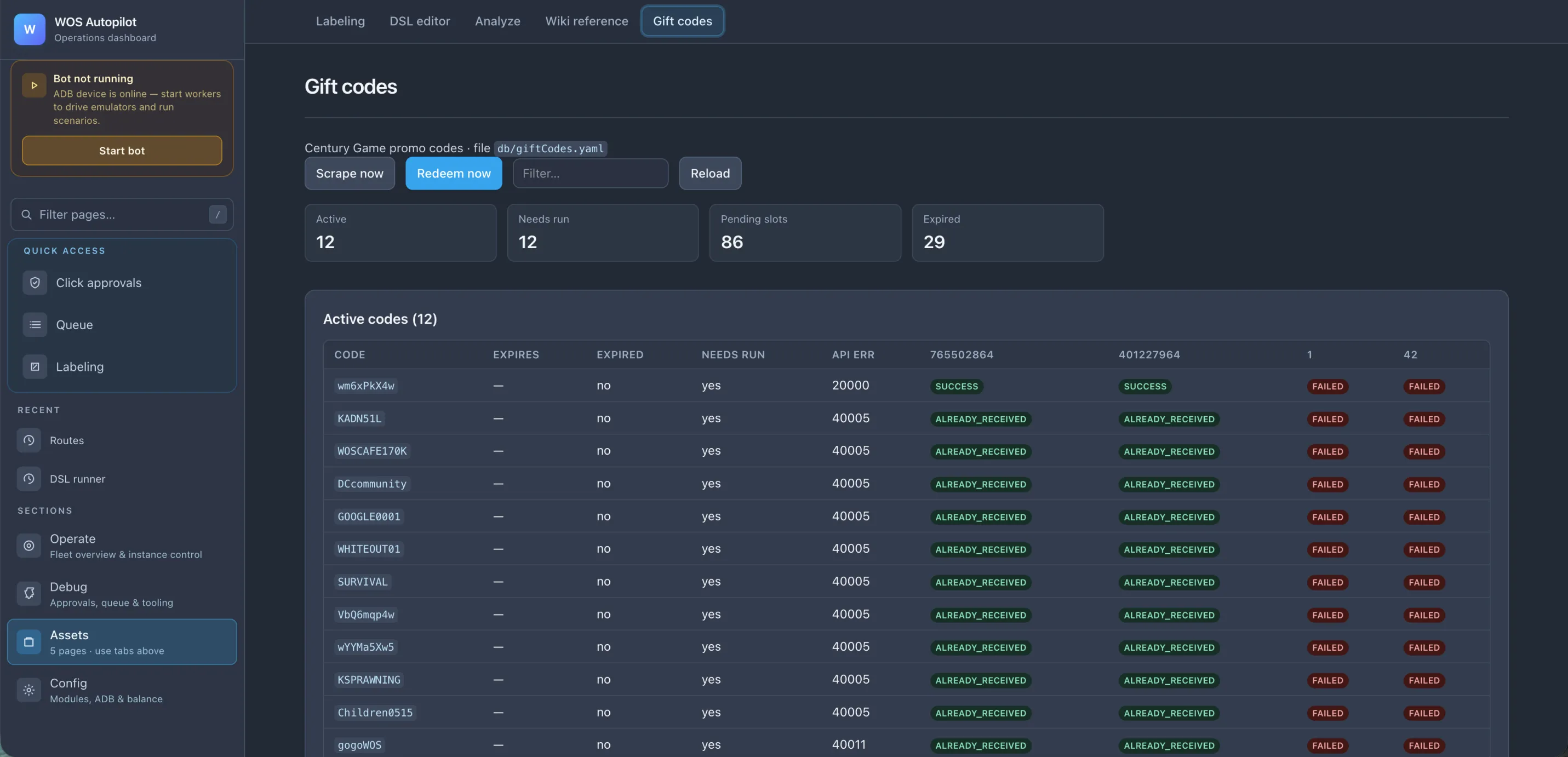Click the API error 20000 value
The height and width of the screenshot is (757, 1568).
(850, 385)
